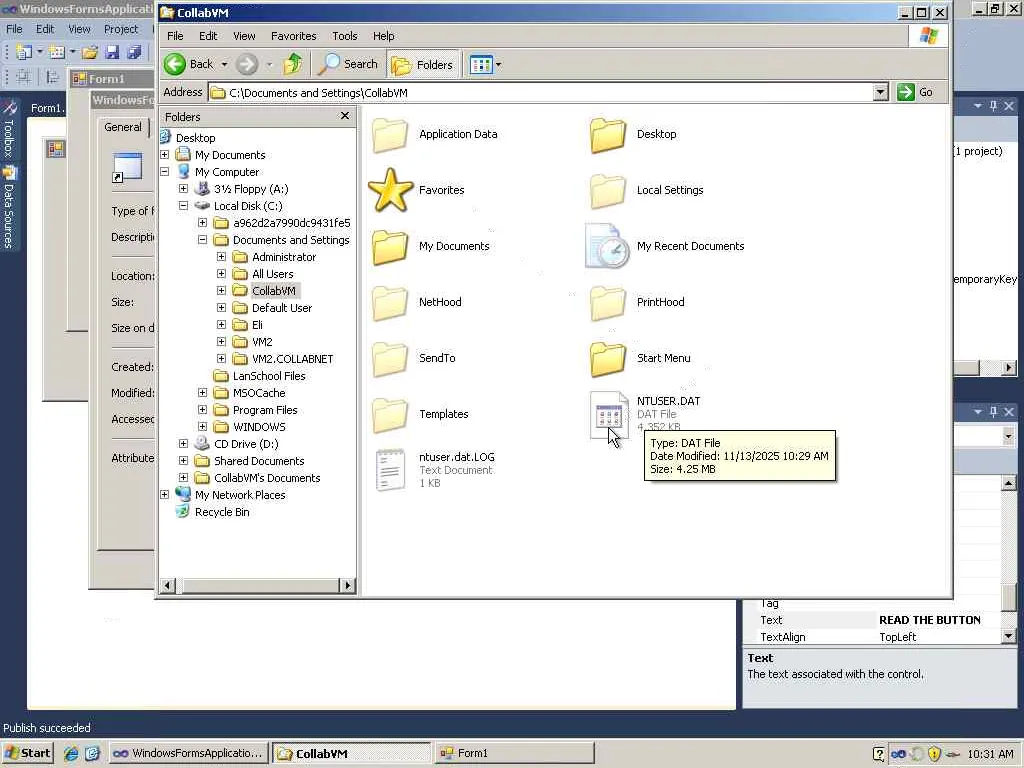
Task: Open the Tools menu
Action: (x=344, y=36)
